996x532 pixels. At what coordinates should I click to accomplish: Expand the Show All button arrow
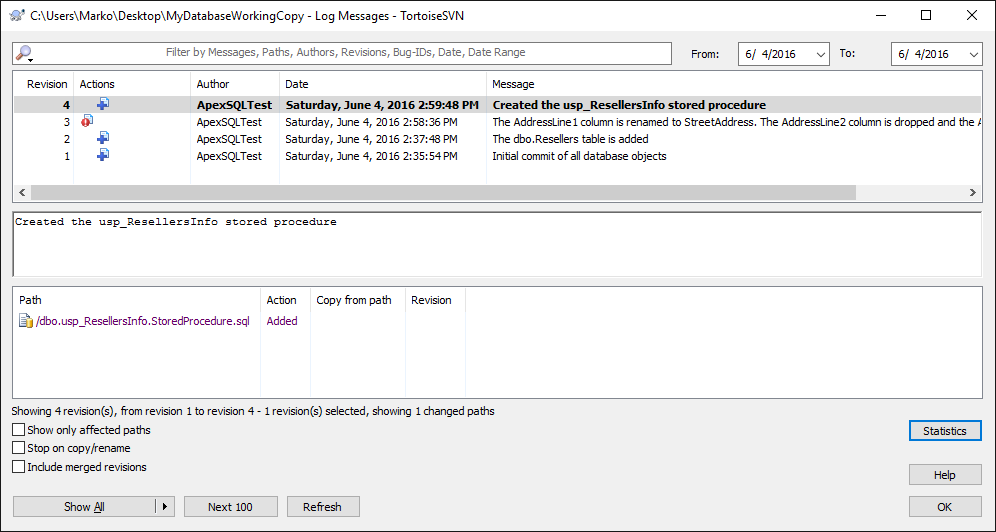(x=166, y=507)
